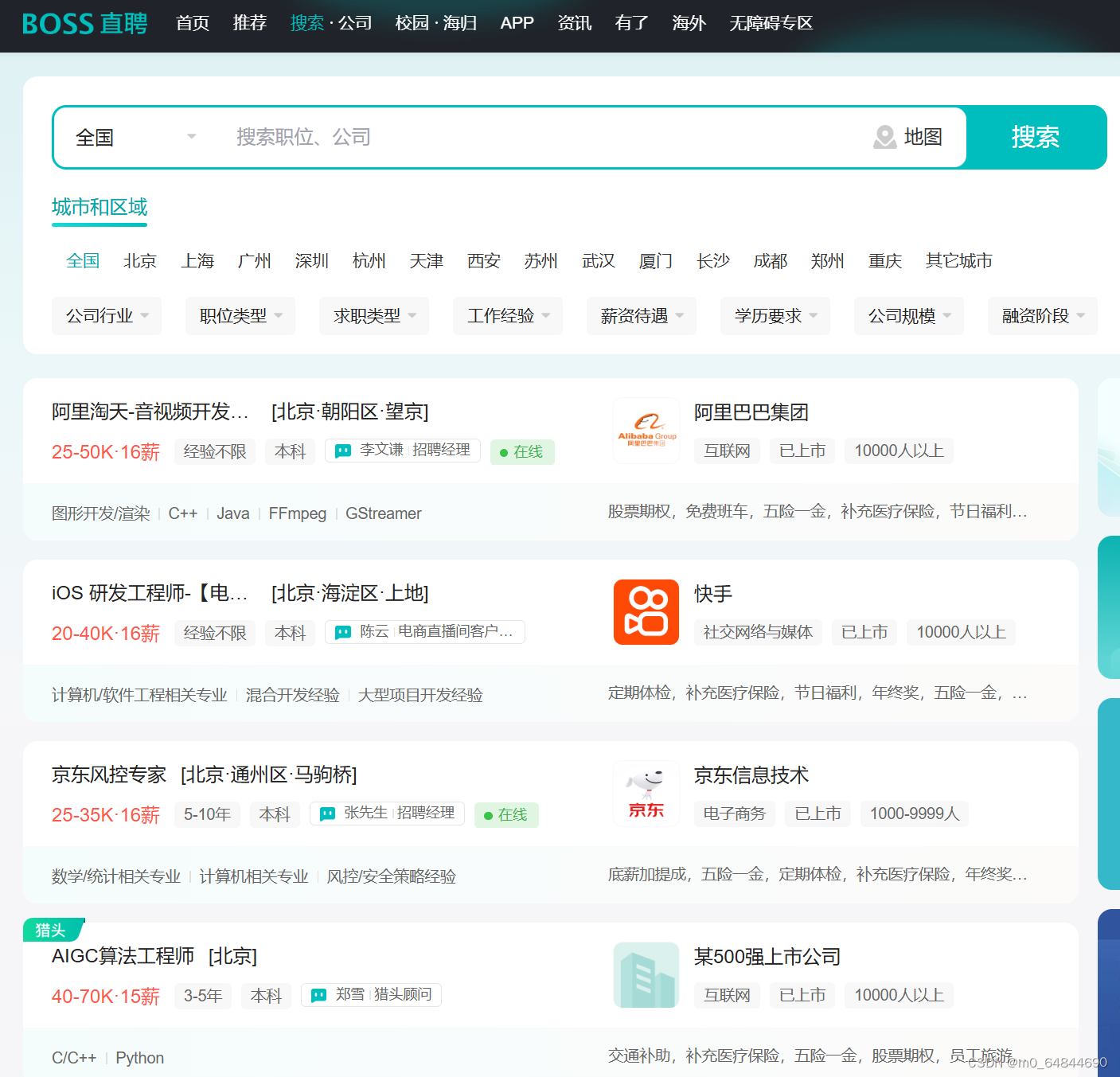
Task: Expand the 融资阶段 filter
Action: 1043,316
